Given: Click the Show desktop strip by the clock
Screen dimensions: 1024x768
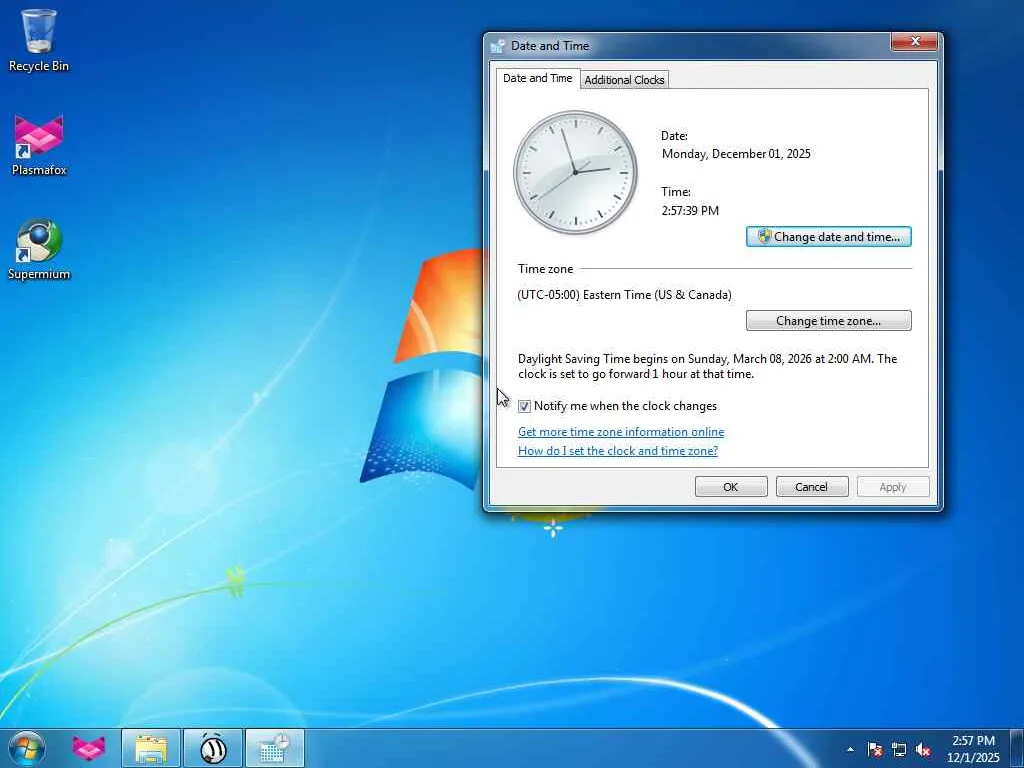Looking at the screenshot, I should [x=1018, y=748].
